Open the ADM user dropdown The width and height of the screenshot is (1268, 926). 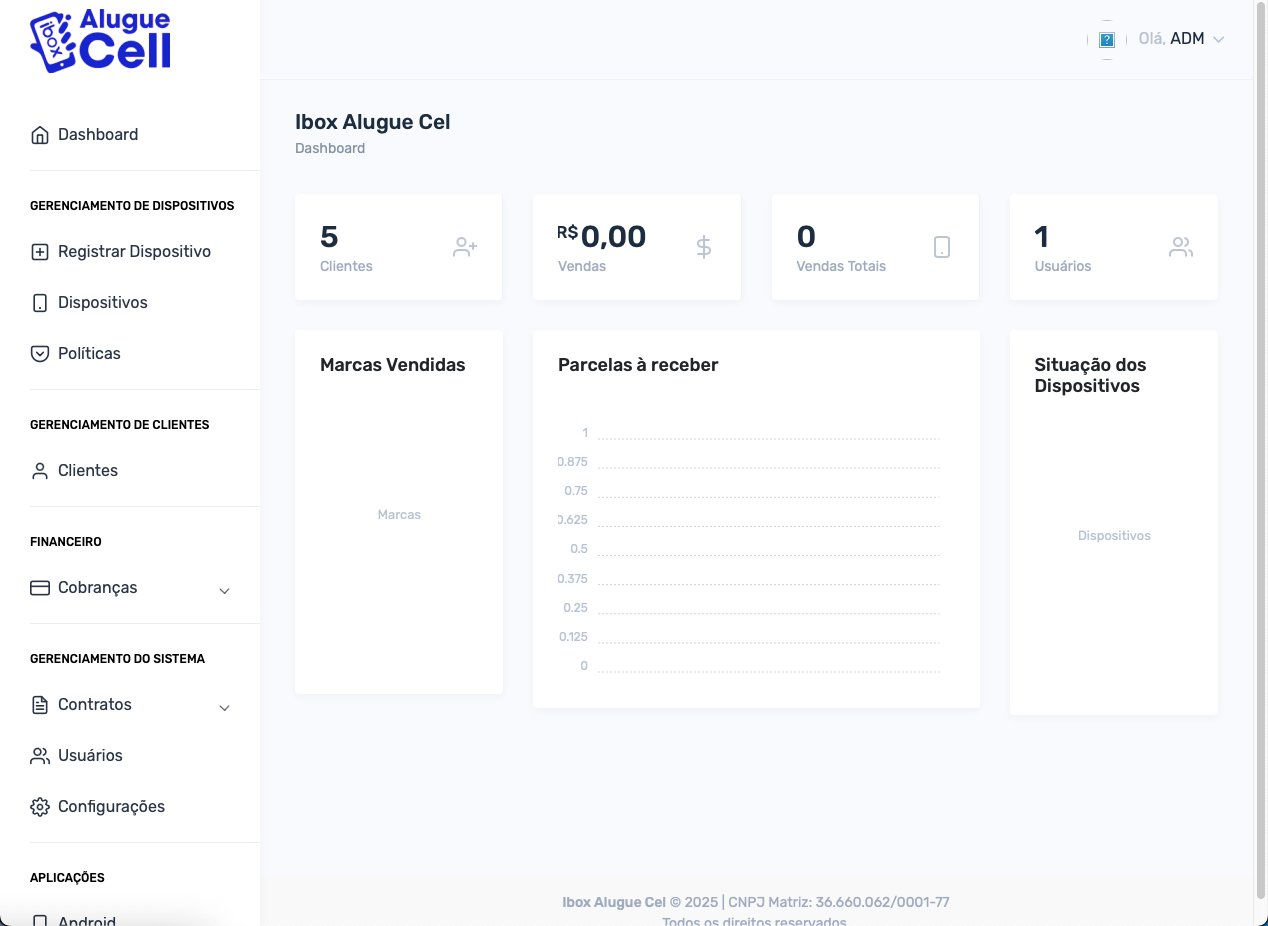[x=1196, y=39]
